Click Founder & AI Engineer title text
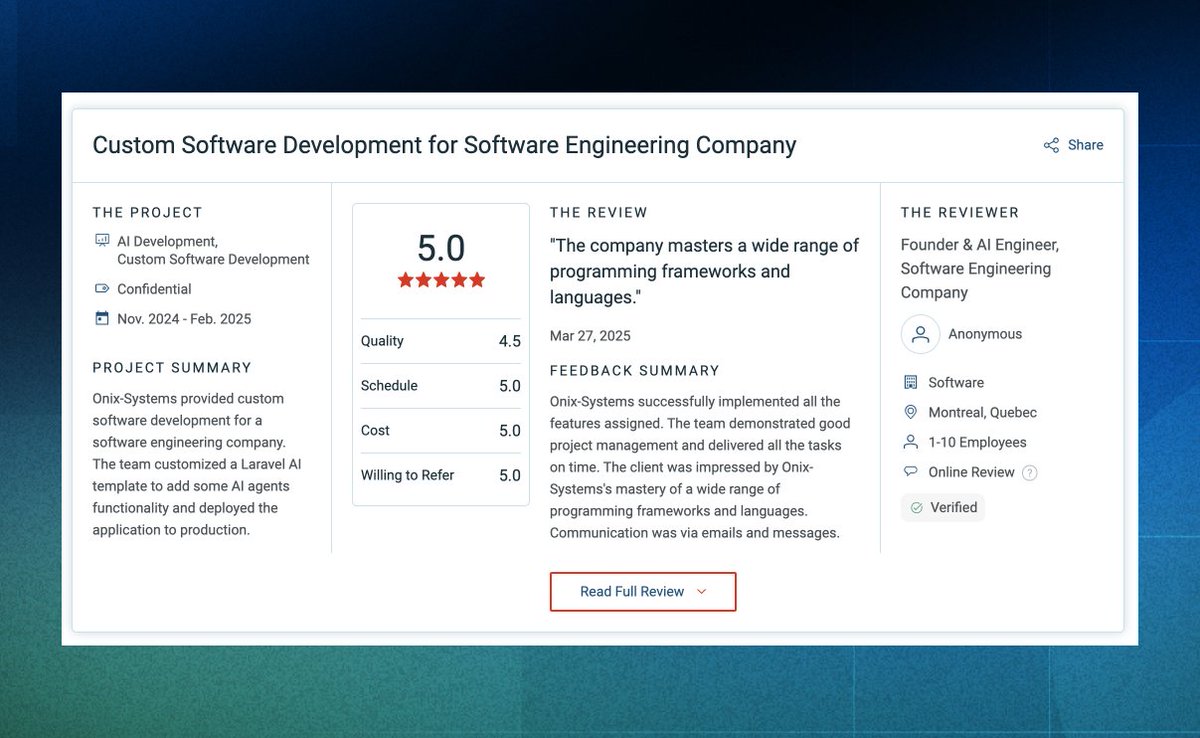This screenshot has width=1200, height=738. pos(980,268)
